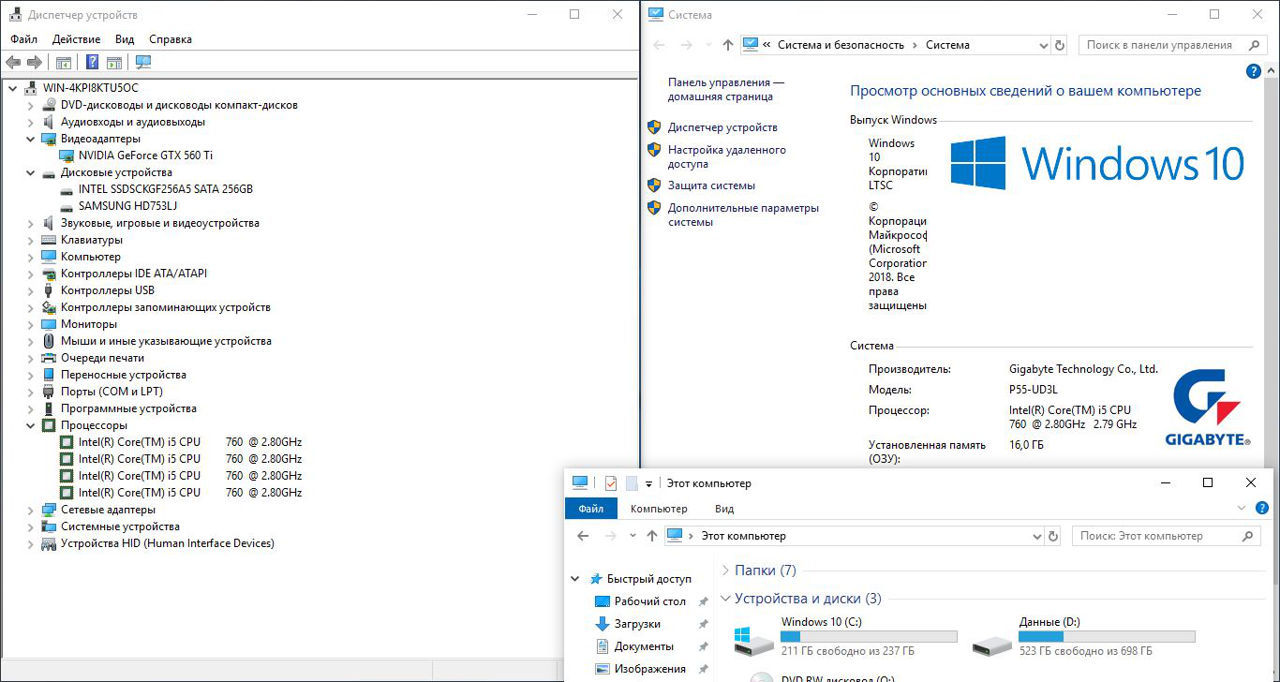Click the Downloads (Загрузки) folder icon
The image size is (1280, 682).
602,623
